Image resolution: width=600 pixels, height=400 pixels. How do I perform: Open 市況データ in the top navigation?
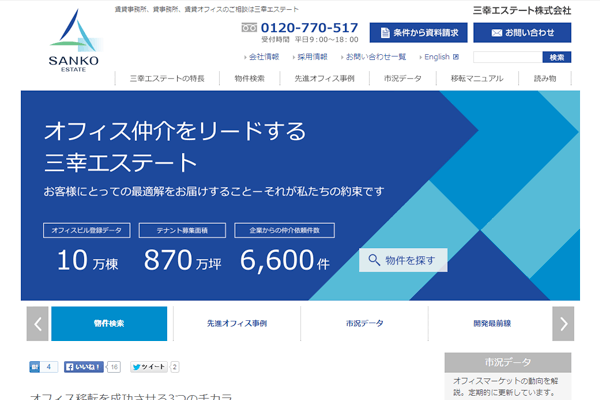click(x=403, y=78)
